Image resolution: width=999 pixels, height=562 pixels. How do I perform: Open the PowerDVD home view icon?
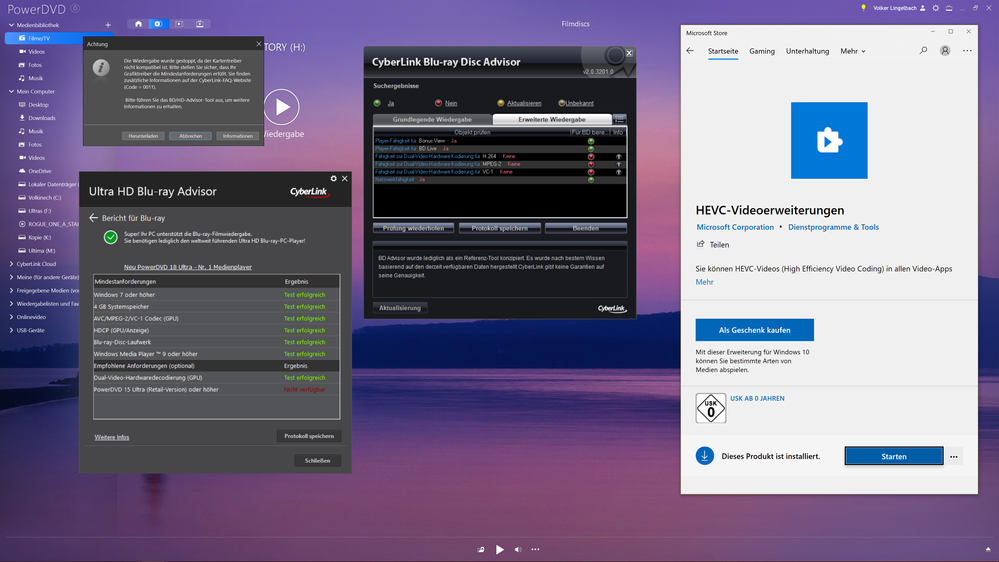[x=138, y=24]
